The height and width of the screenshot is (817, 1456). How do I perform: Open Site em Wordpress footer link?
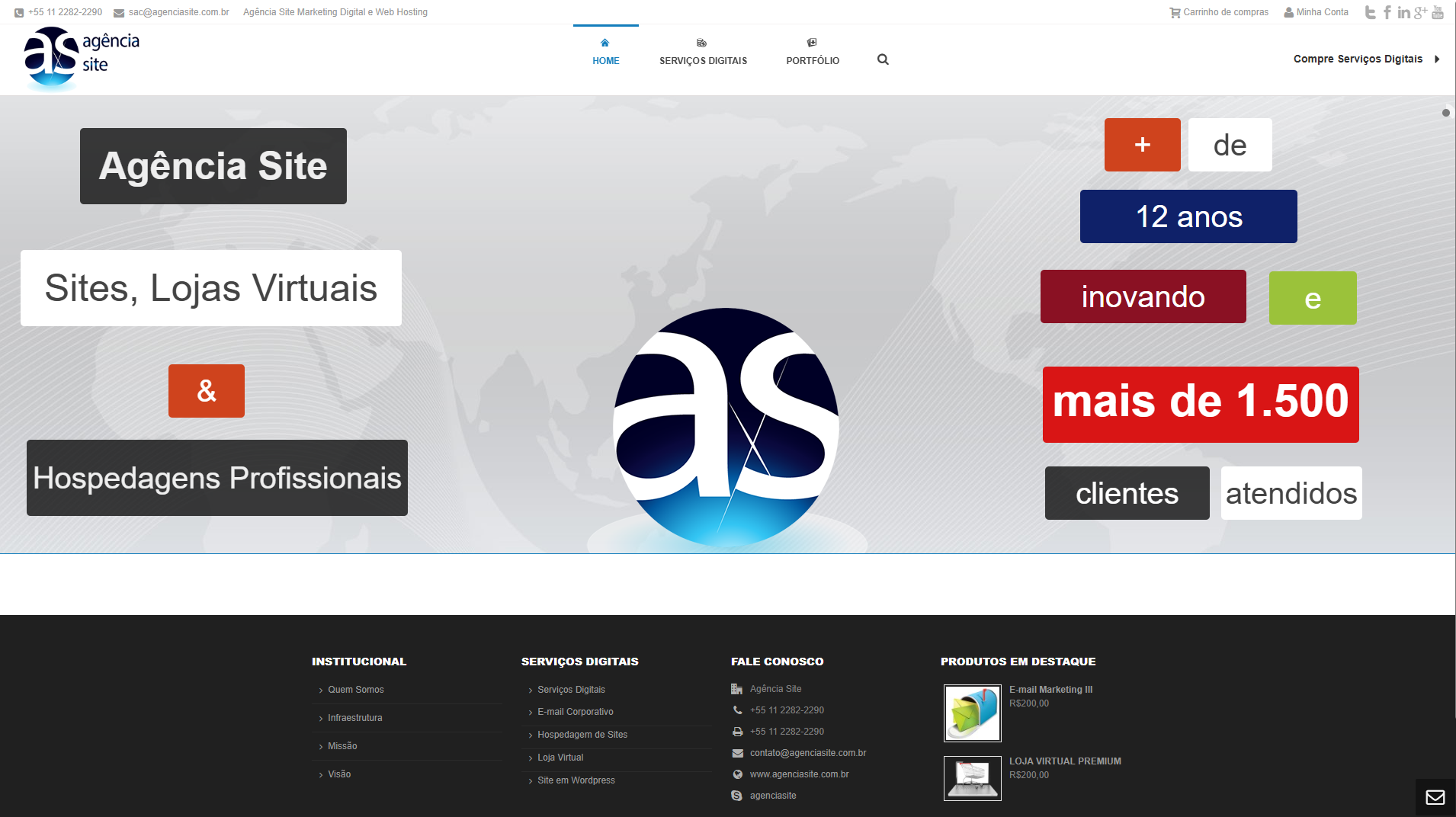576,780
